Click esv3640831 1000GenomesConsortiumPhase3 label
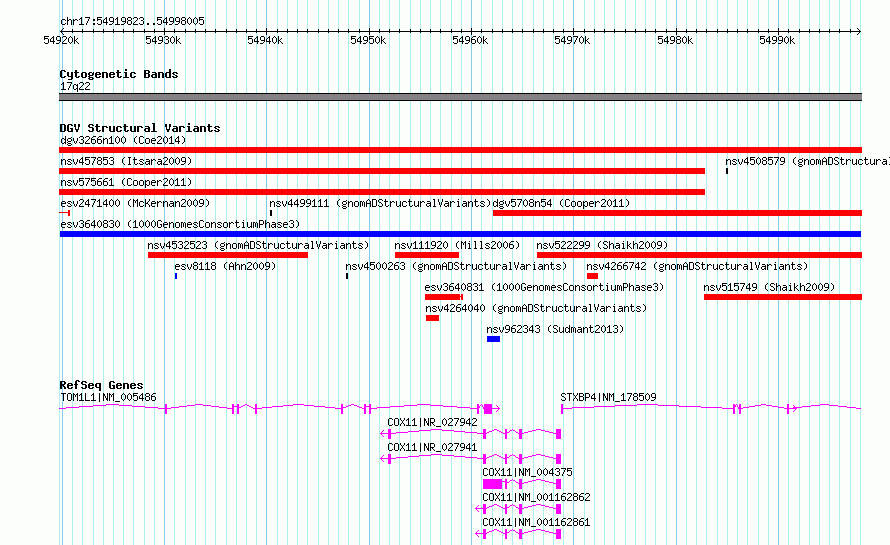 coord(544,287)
